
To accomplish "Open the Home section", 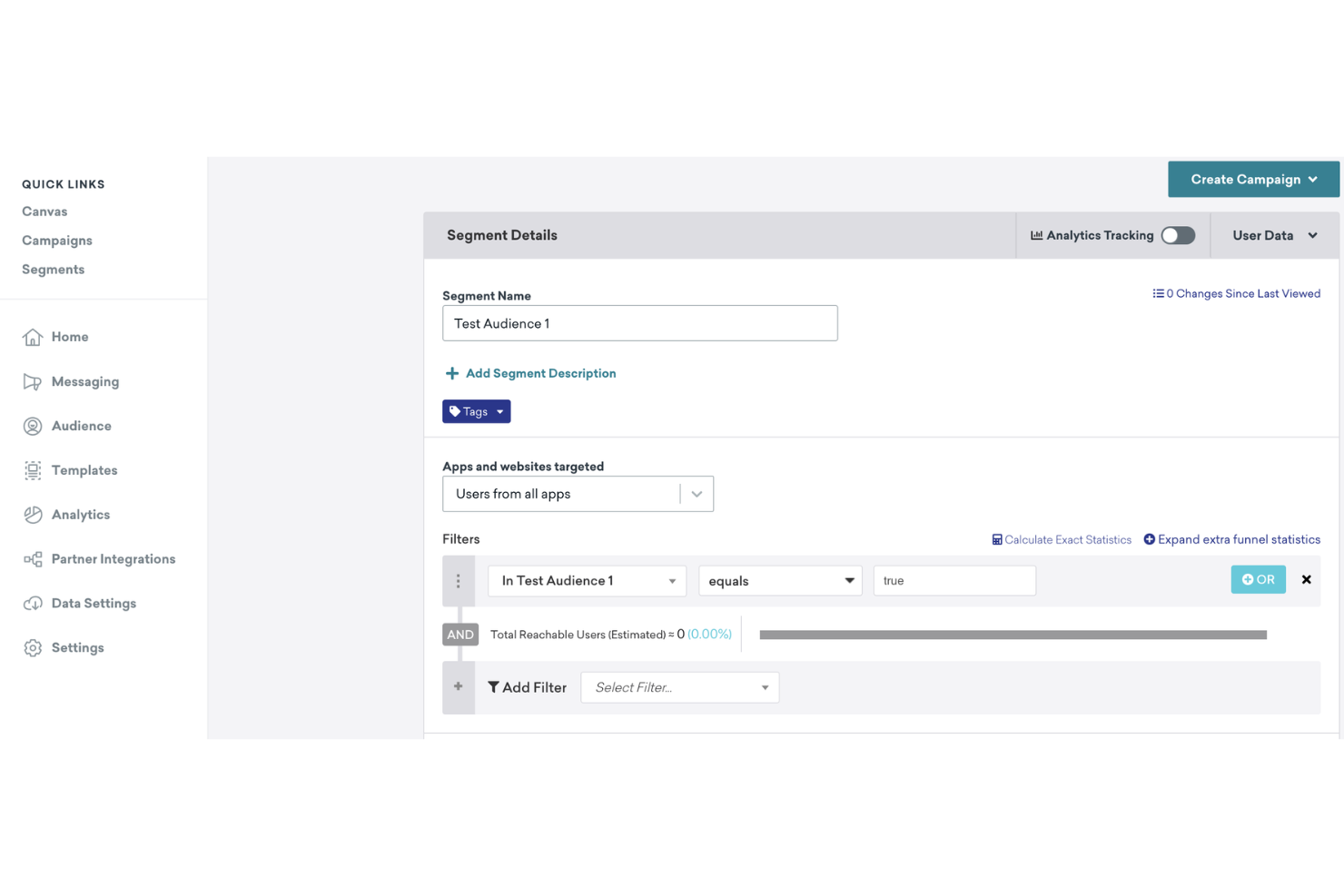I will coord(68,337).
